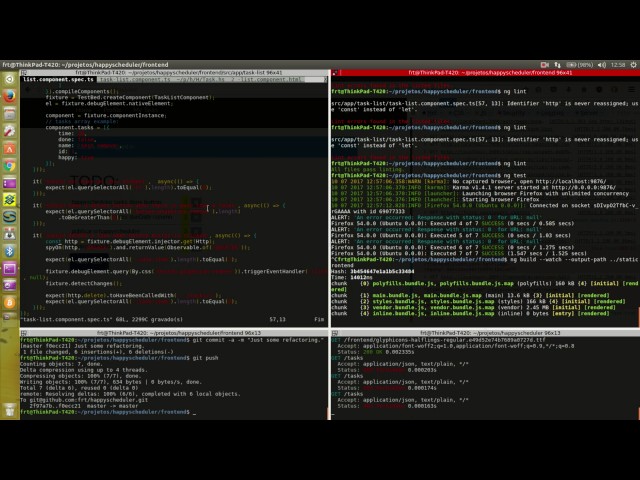Open the sound volume indicator
The width and height of the screenshot is (640, 480).
click(602, 65)
